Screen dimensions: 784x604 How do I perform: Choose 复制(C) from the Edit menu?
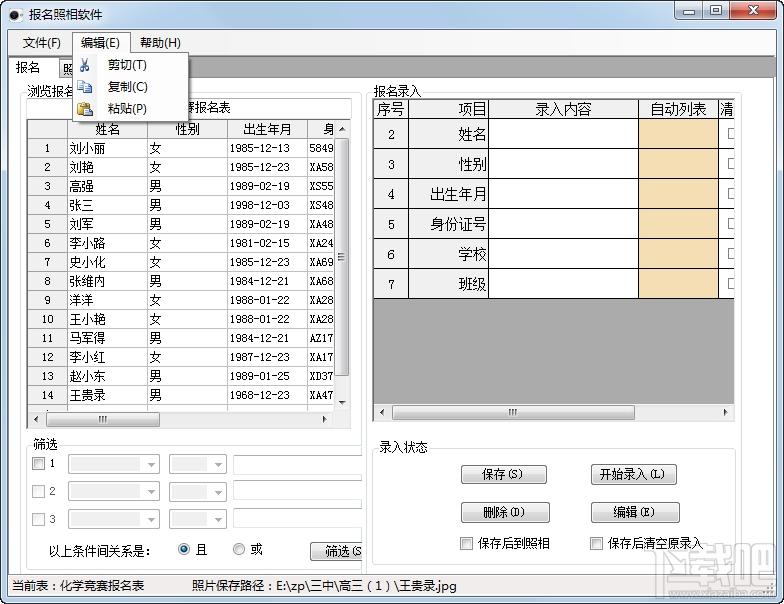click(128, 87)
